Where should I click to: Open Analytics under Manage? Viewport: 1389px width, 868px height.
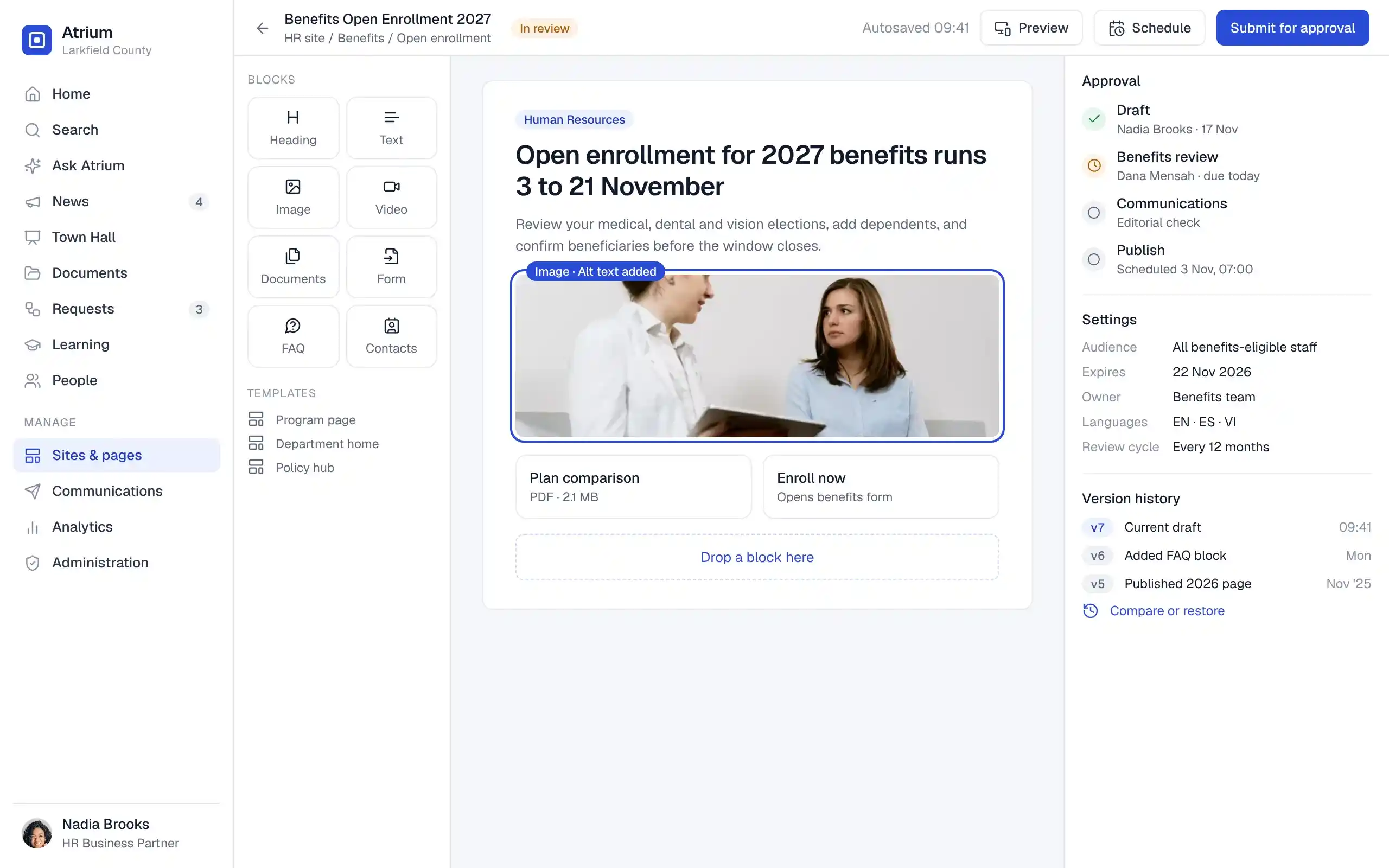[x=117, y=527]
